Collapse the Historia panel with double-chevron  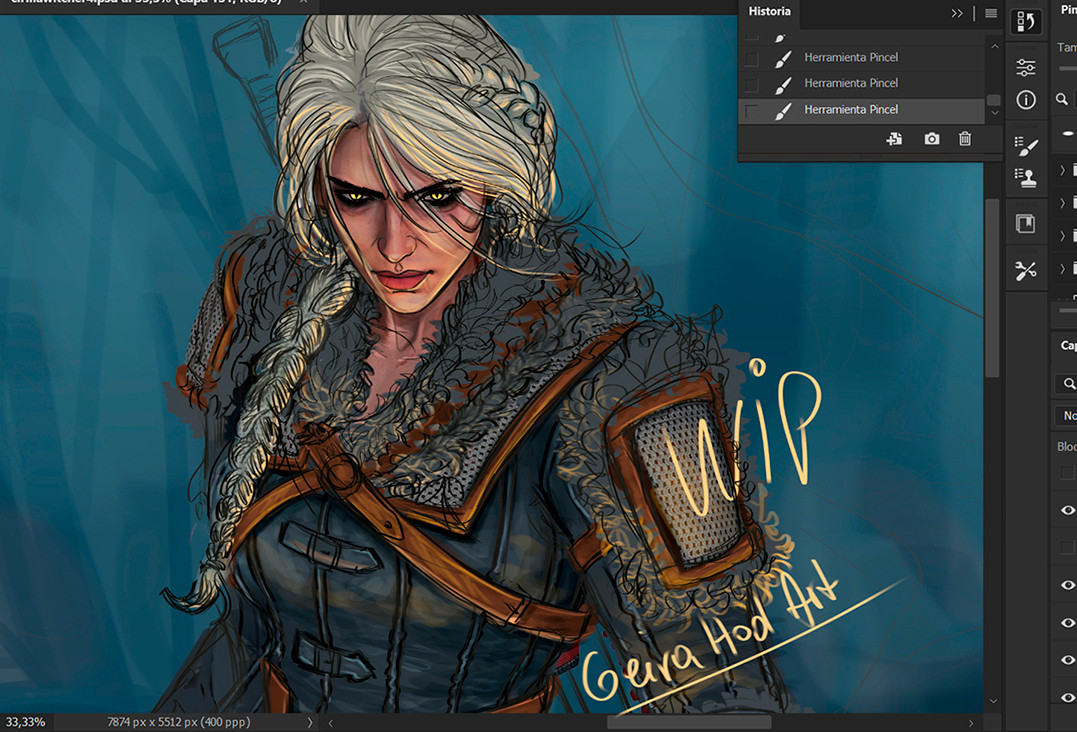pos(957,13)
